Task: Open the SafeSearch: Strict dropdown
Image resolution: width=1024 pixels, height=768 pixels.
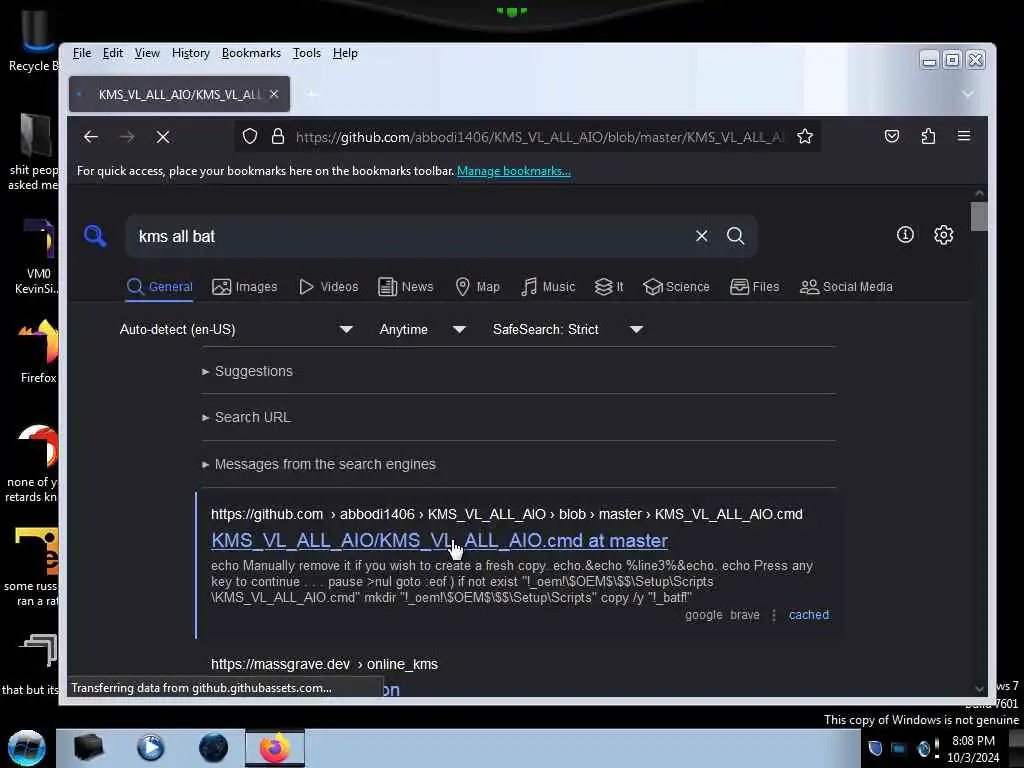Action: coord(568,329)
